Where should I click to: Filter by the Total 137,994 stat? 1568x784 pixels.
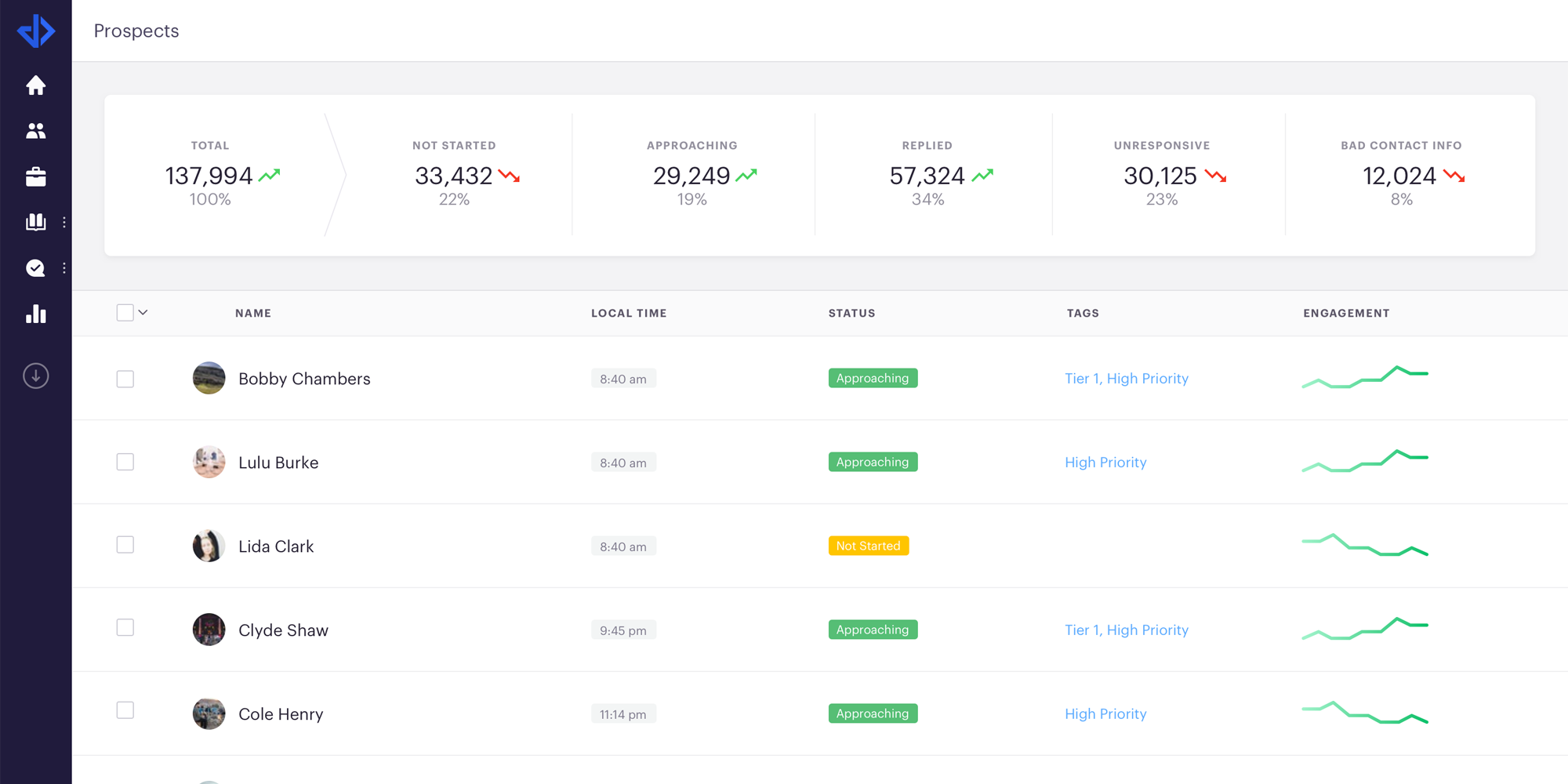tap(210, 175)
